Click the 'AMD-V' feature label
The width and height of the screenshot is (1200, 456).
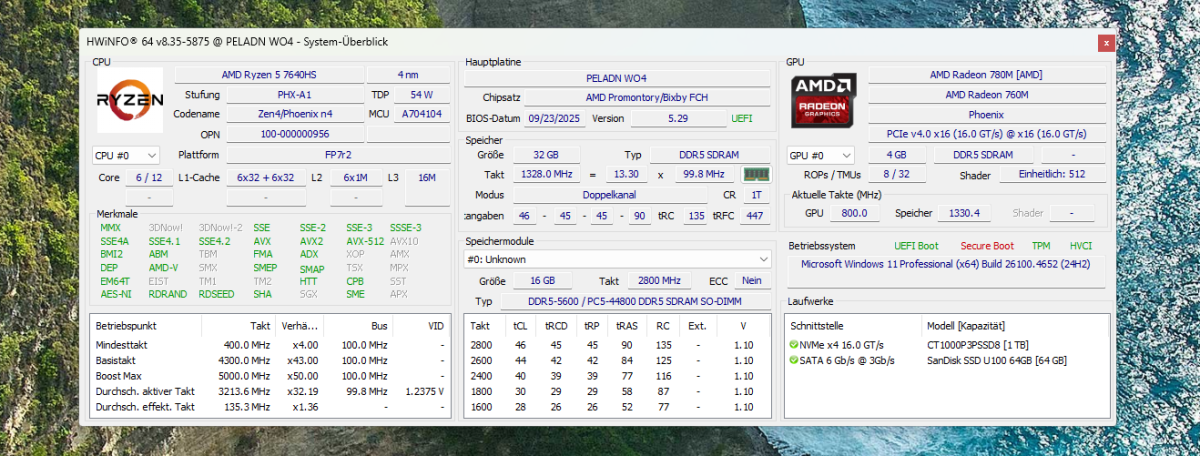(x=163, y=268)
